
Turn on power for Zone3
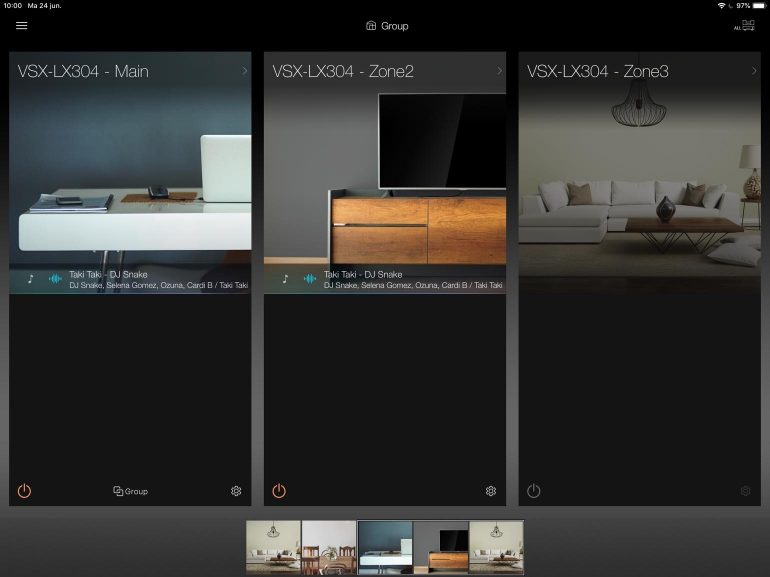click(533, 491)
